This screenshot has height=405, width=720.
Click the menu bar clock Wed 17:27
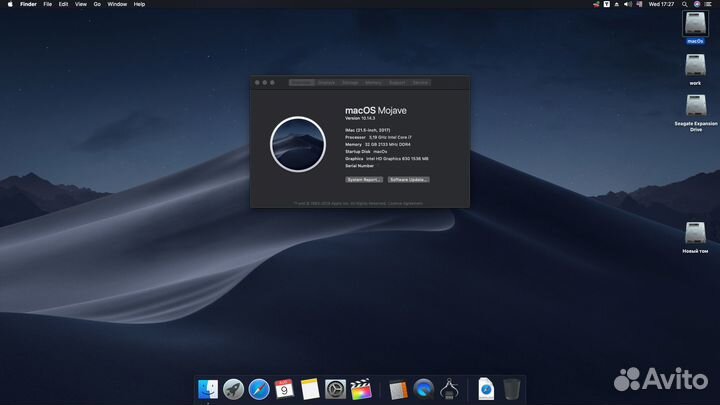[661, 4]
